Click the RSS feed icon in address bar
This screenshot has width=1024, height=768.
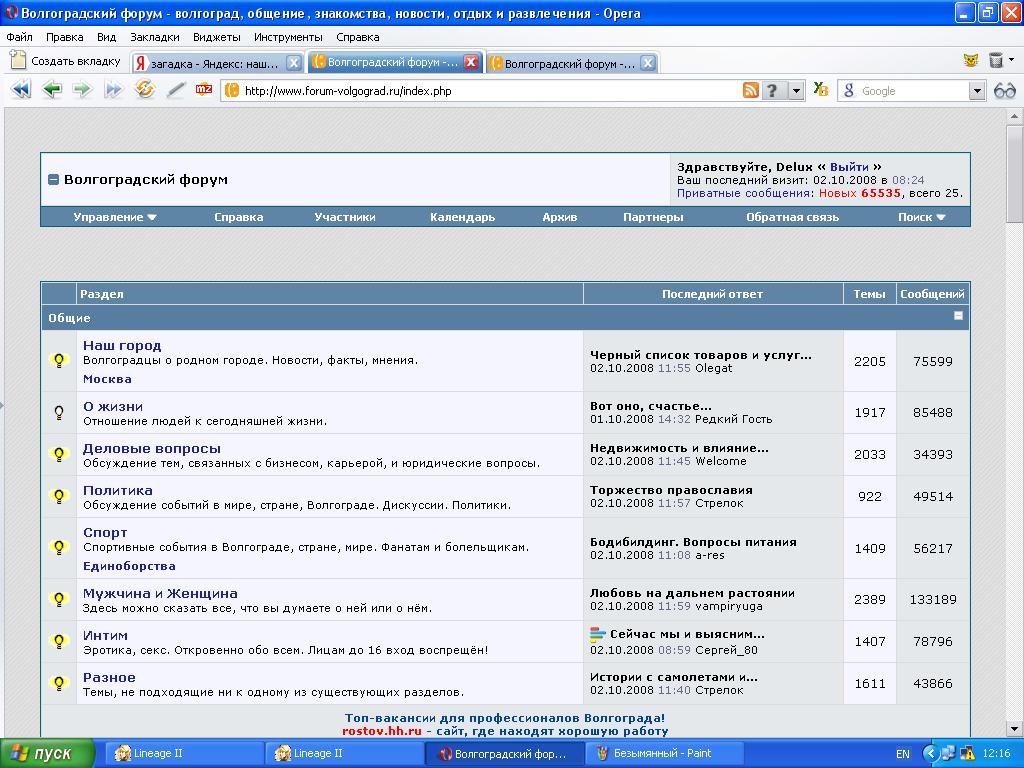click(x=750, y=91)
